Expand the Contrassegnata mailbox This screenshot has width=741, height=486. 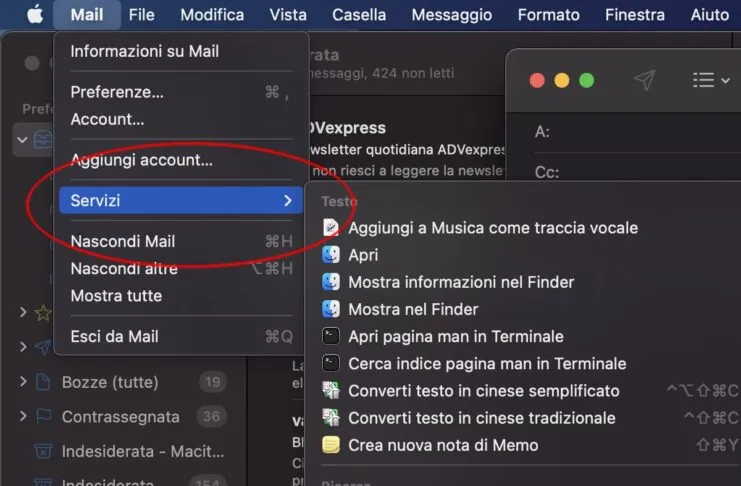coord(23,416)
